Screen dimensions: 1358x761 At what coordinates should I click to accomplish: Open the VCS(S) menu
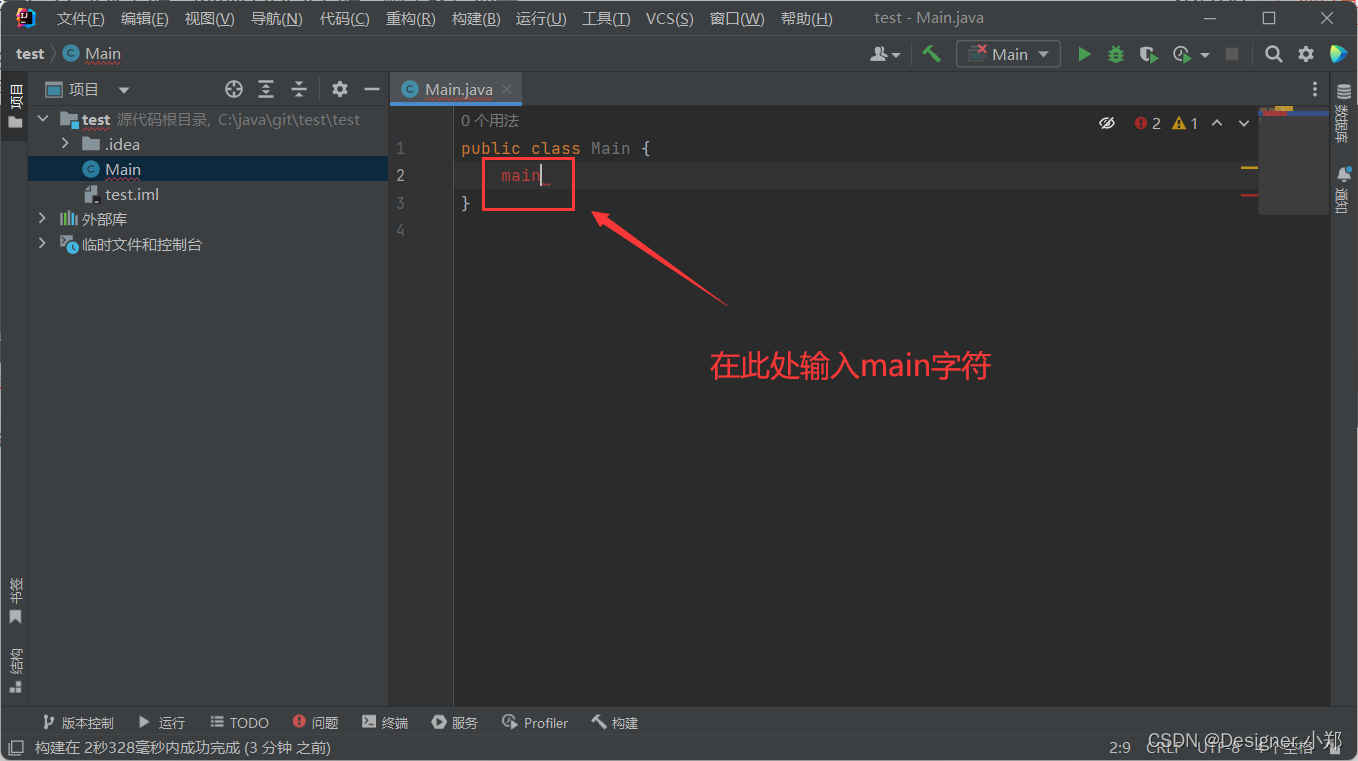point(669,19)
